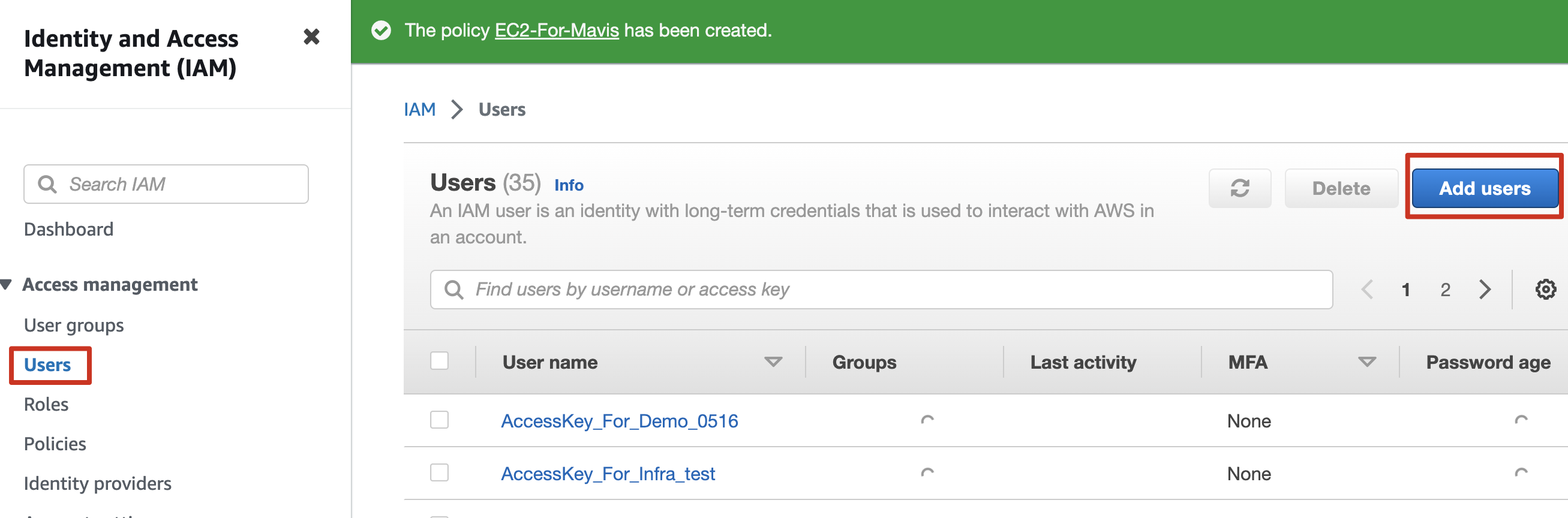Viewport: 1568px width, 518px height.
Task: Click the green success checkmark icon
Action: pos(381,30)
